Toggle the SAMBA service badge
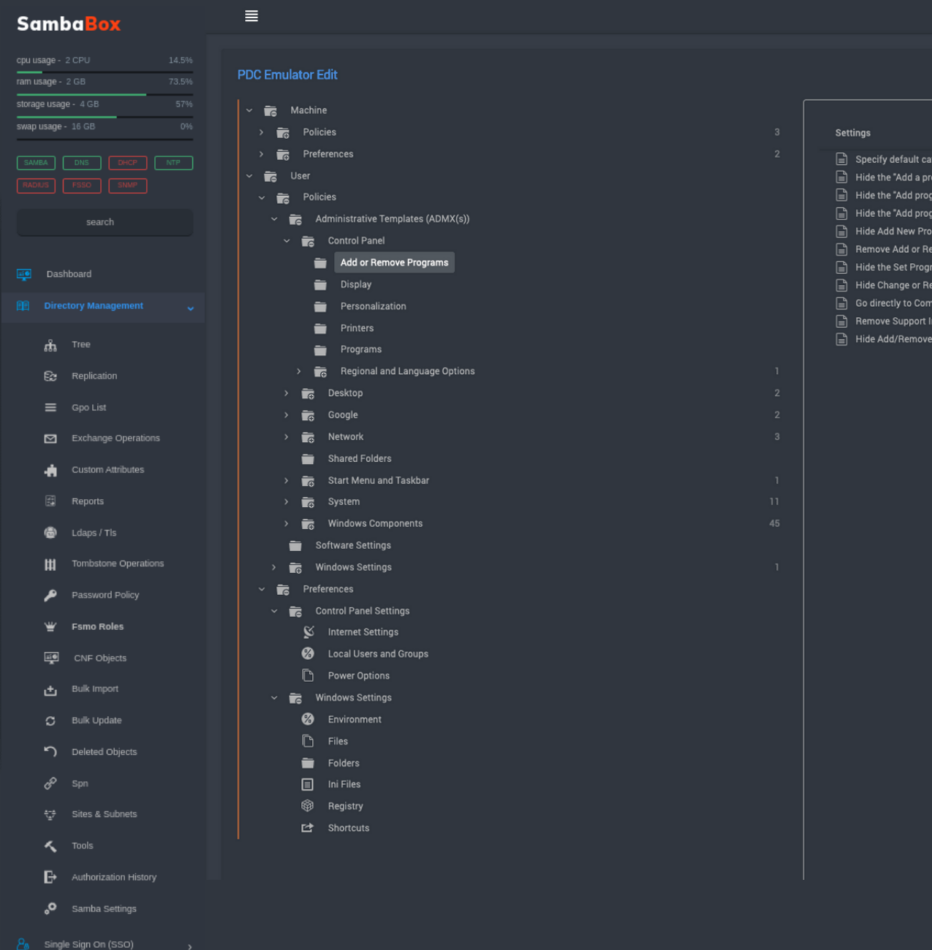932x950 pixels. pos(36,163)
